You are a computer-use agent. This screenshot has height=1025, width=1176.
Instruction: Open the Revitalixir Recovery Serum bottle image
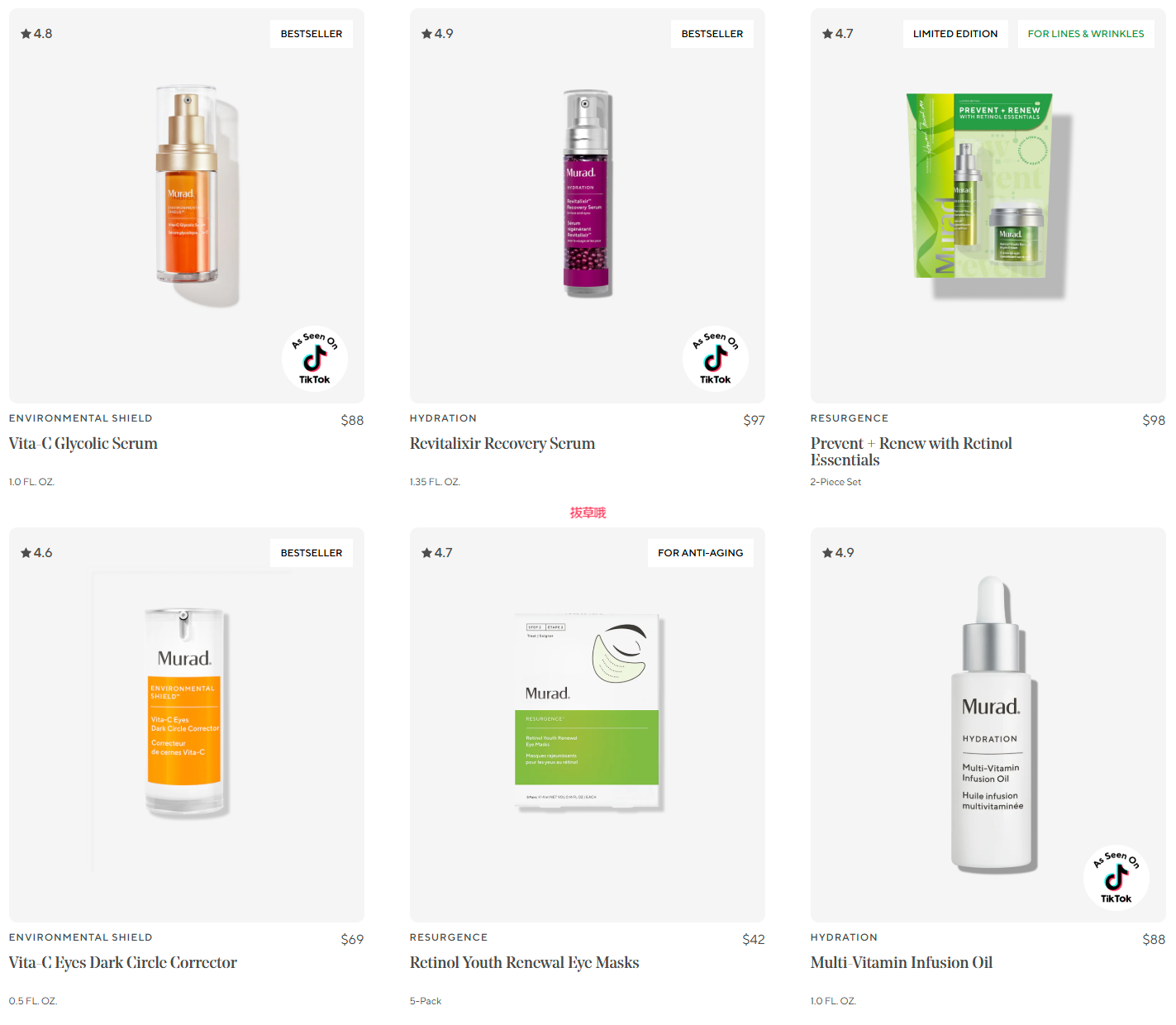(x=588, y=193)
